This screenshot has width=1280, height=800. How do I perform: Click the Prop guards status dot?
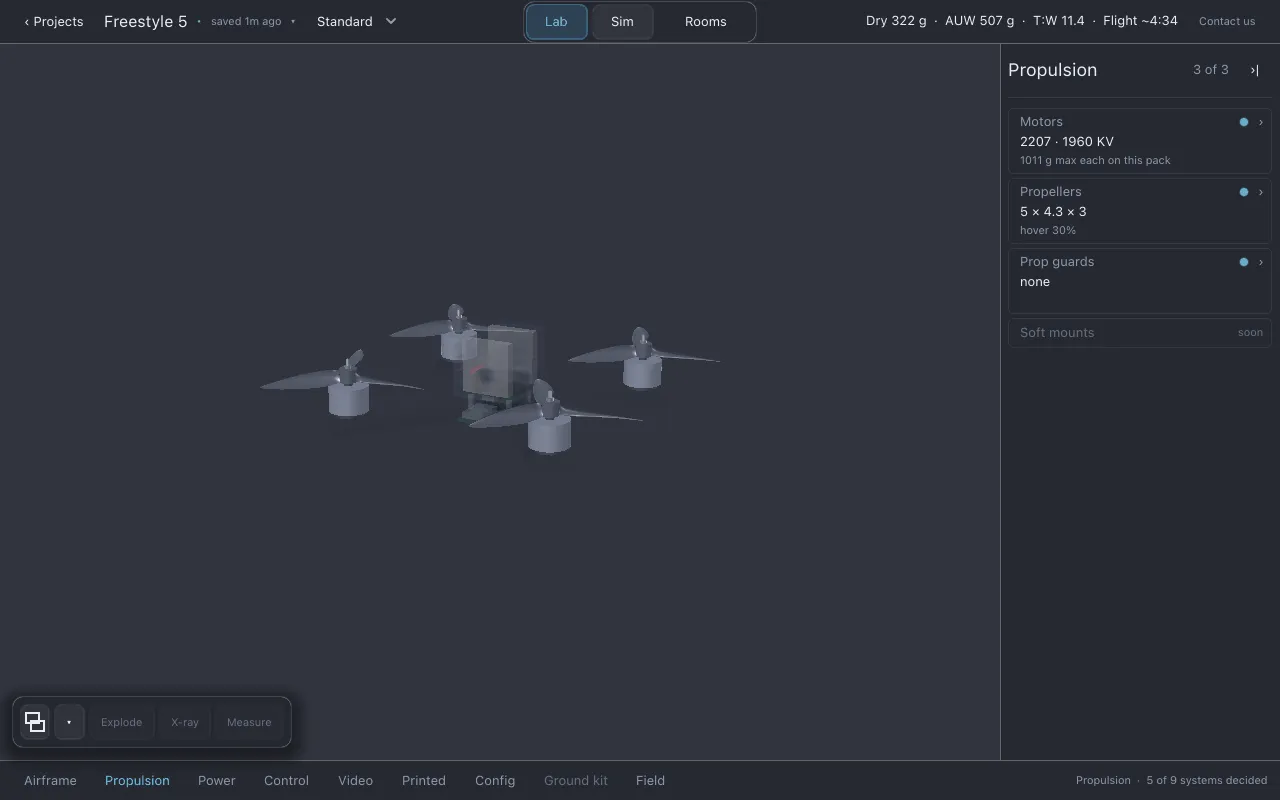pos(1244,262)
